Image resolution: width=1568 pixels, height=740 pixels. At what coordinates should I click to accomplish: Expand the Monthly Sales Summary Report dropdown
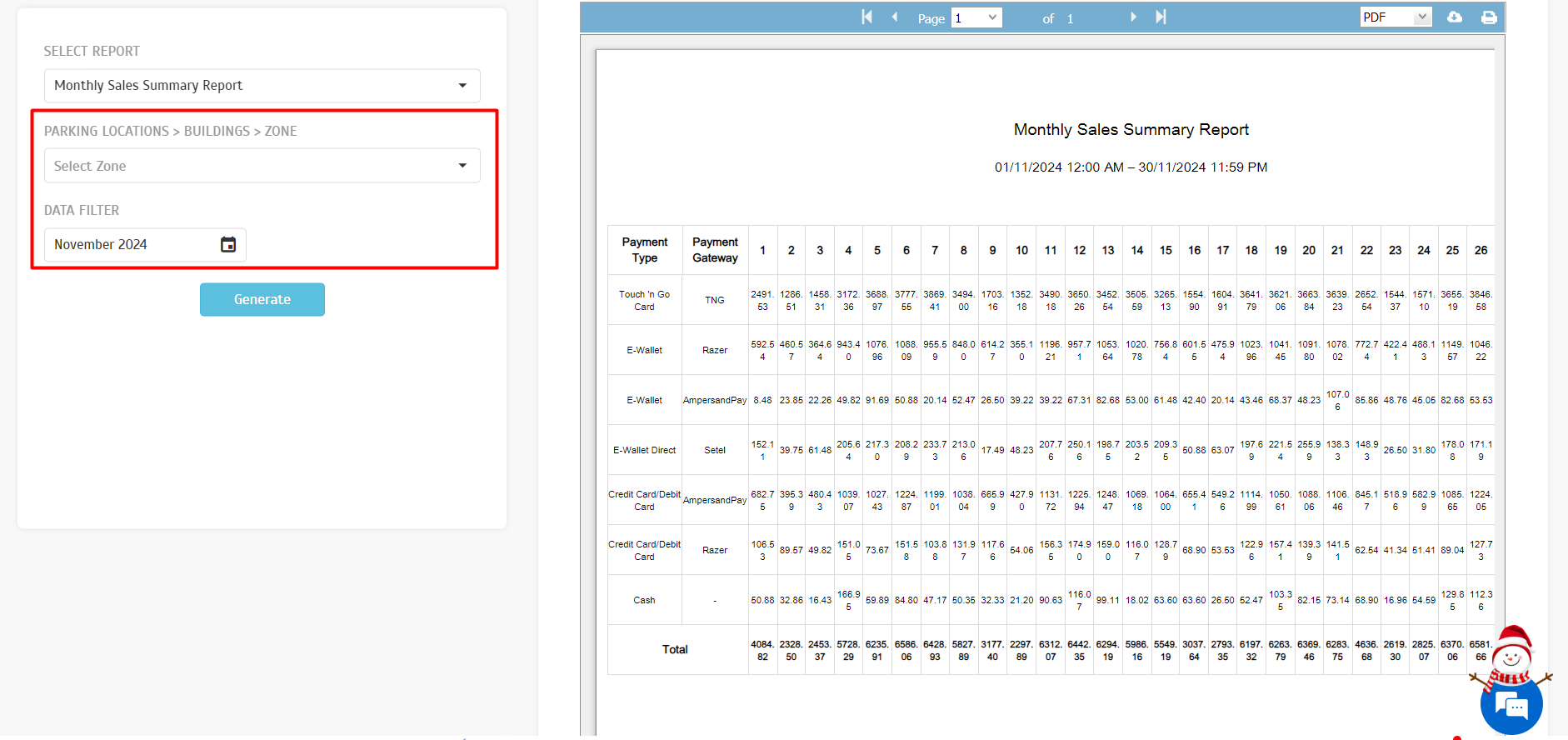(262, 86)
